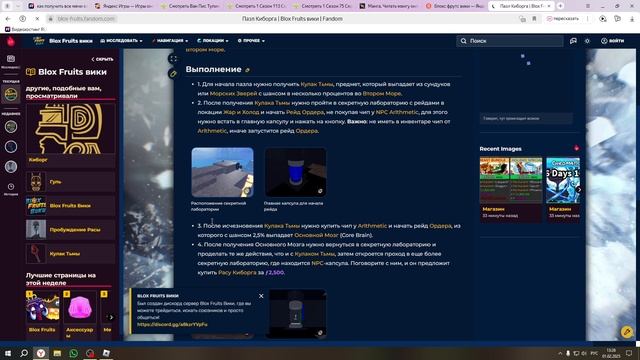Open the 5 Days recent image
Viewport: 640px width, 360px height.
563,180
